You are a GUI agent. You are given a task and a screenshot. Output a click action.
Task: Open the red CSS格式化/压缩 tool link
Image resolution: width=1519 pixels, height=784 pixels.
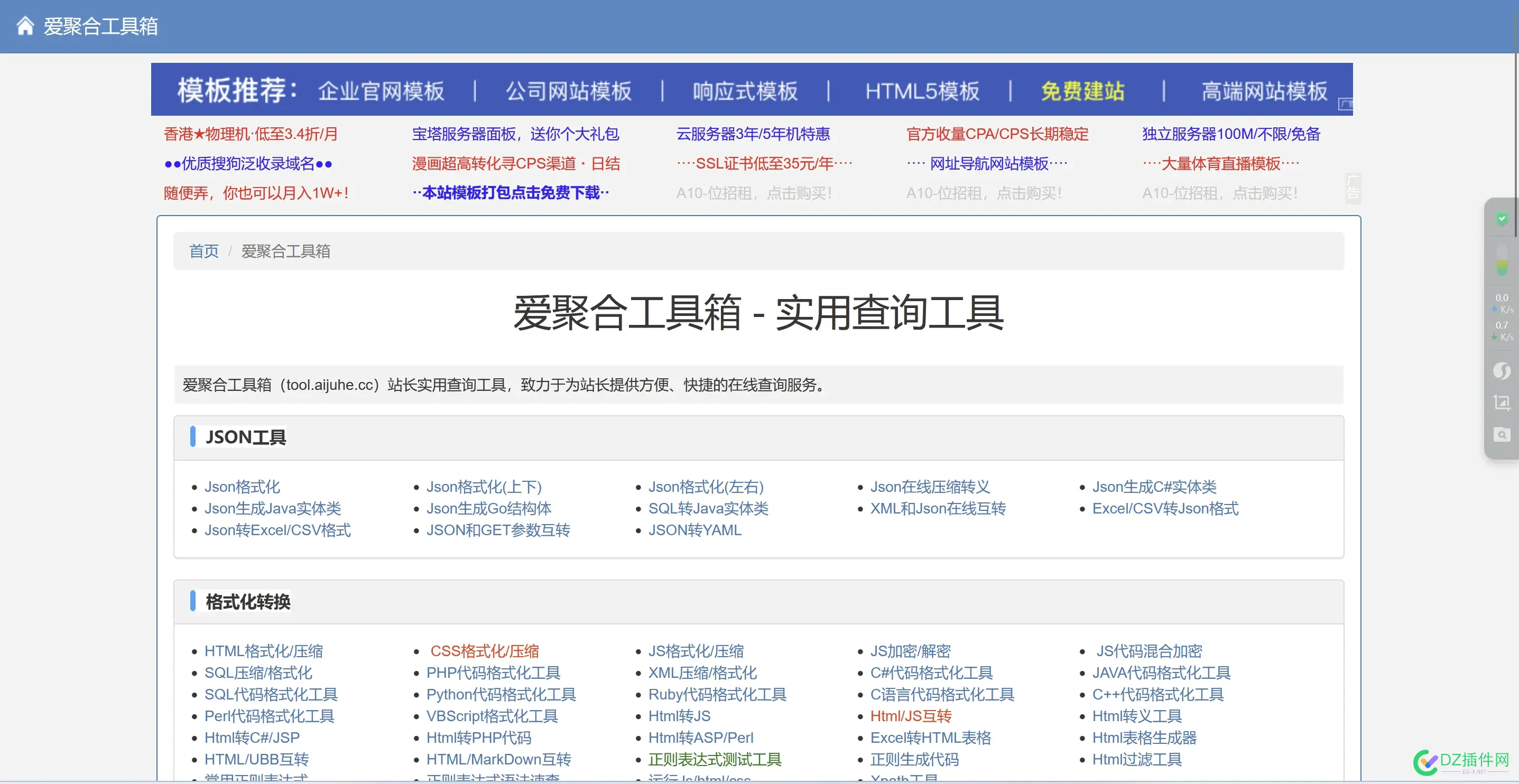pos(485,651)
